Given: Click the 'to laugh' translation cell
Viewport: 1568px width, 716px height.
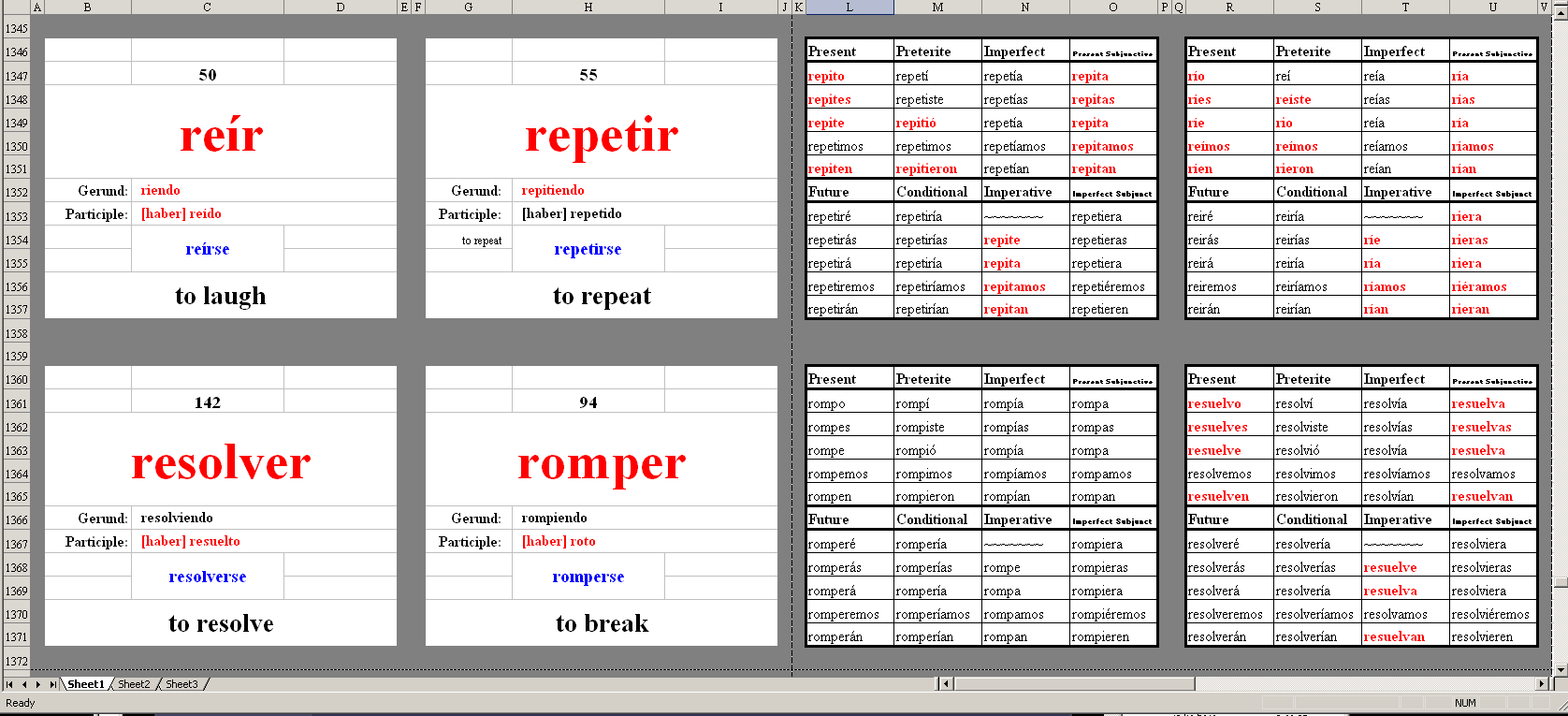Looking at the screenshot, I should tap(221, 296).
